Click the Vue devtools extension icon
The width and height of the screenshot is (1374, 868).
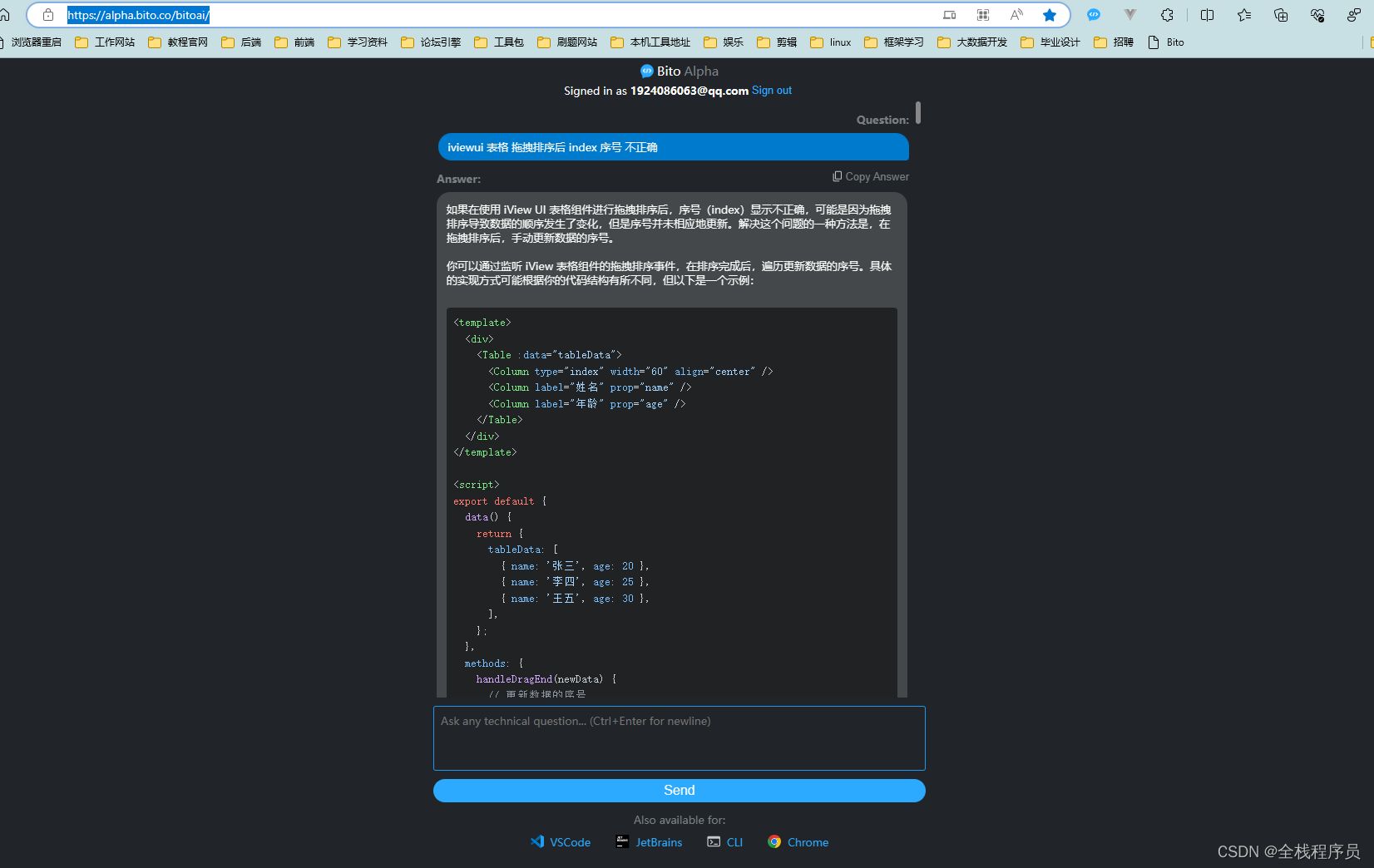tap(1129, 15)
